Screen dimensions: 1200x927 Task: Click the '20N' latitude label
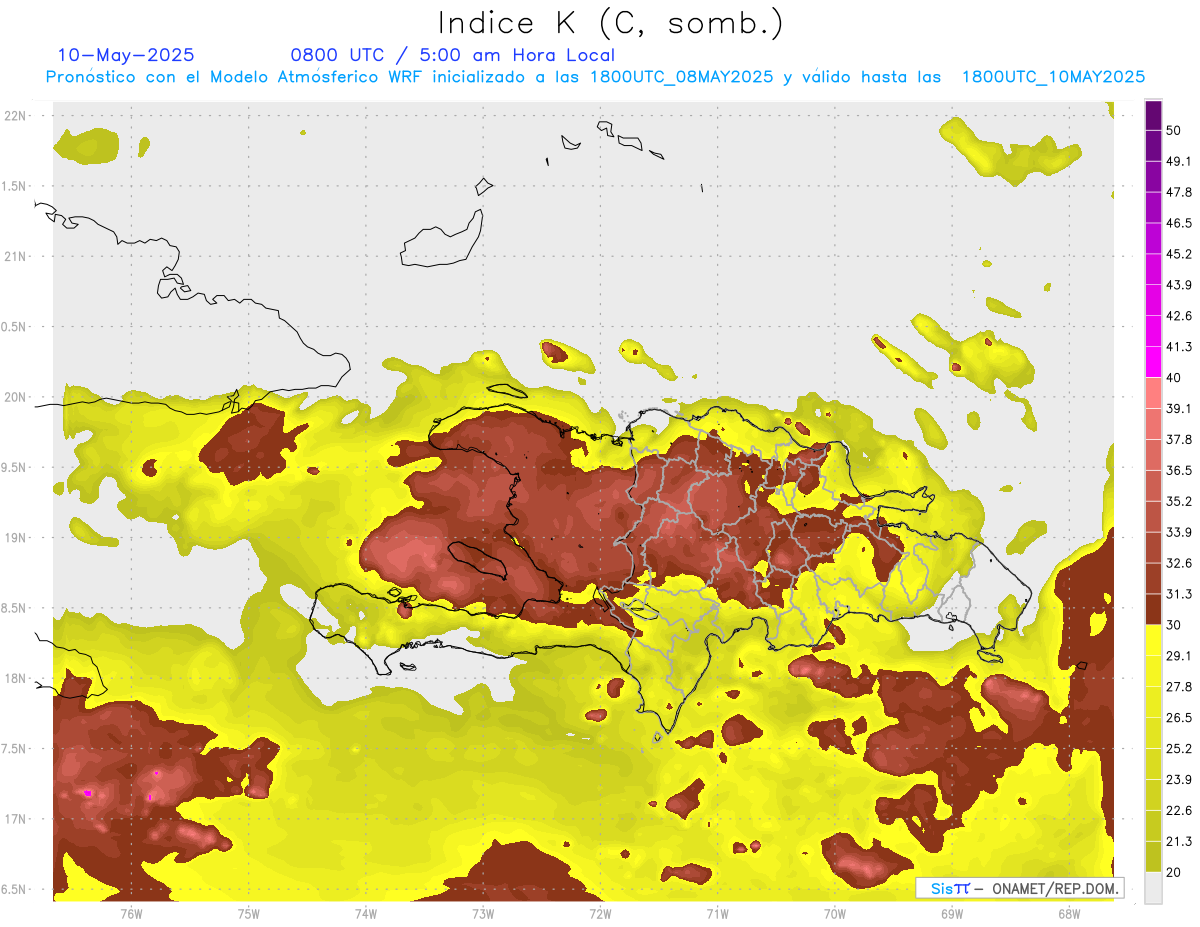[16, 397]
